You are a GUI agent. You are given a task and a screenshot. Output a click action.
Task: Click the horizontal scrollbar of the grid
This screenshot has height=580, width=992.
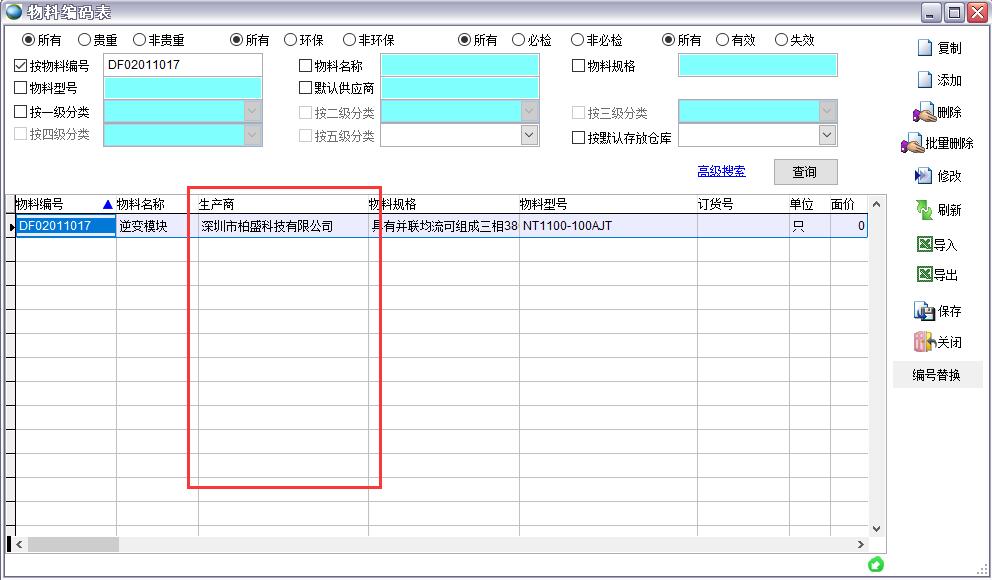pos(440,545)
